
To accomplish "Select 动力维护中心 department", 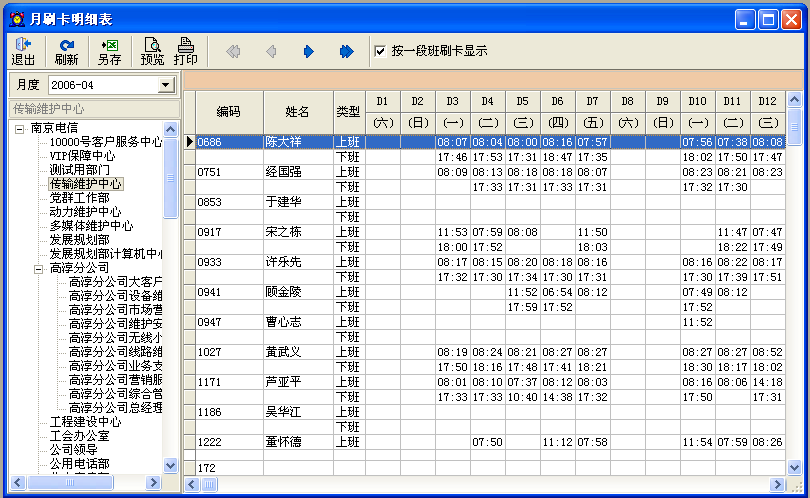I will pos(85,213).
